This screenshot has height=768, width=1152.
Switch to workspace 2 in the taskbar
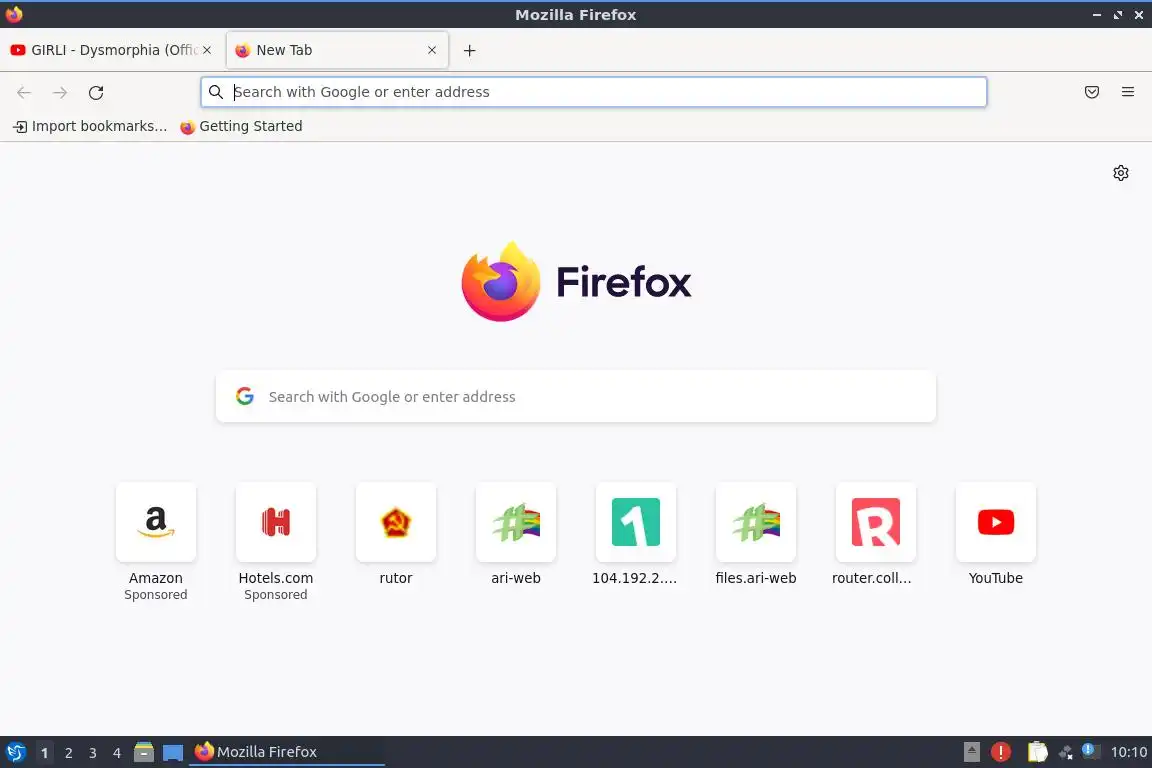68,753
